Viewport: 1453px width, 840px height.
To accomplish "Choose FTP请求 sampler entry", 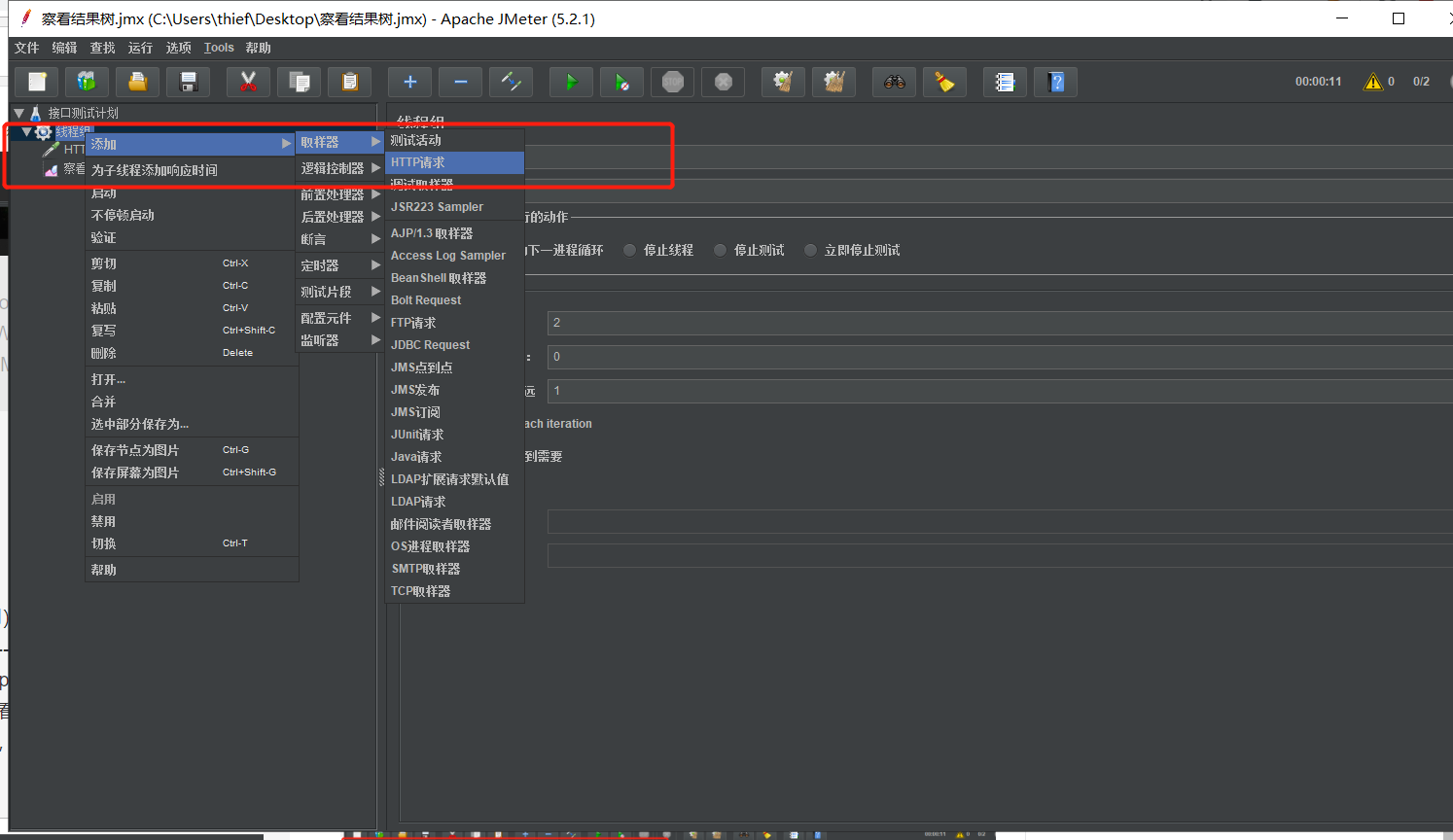I will (x=455, y=323).
